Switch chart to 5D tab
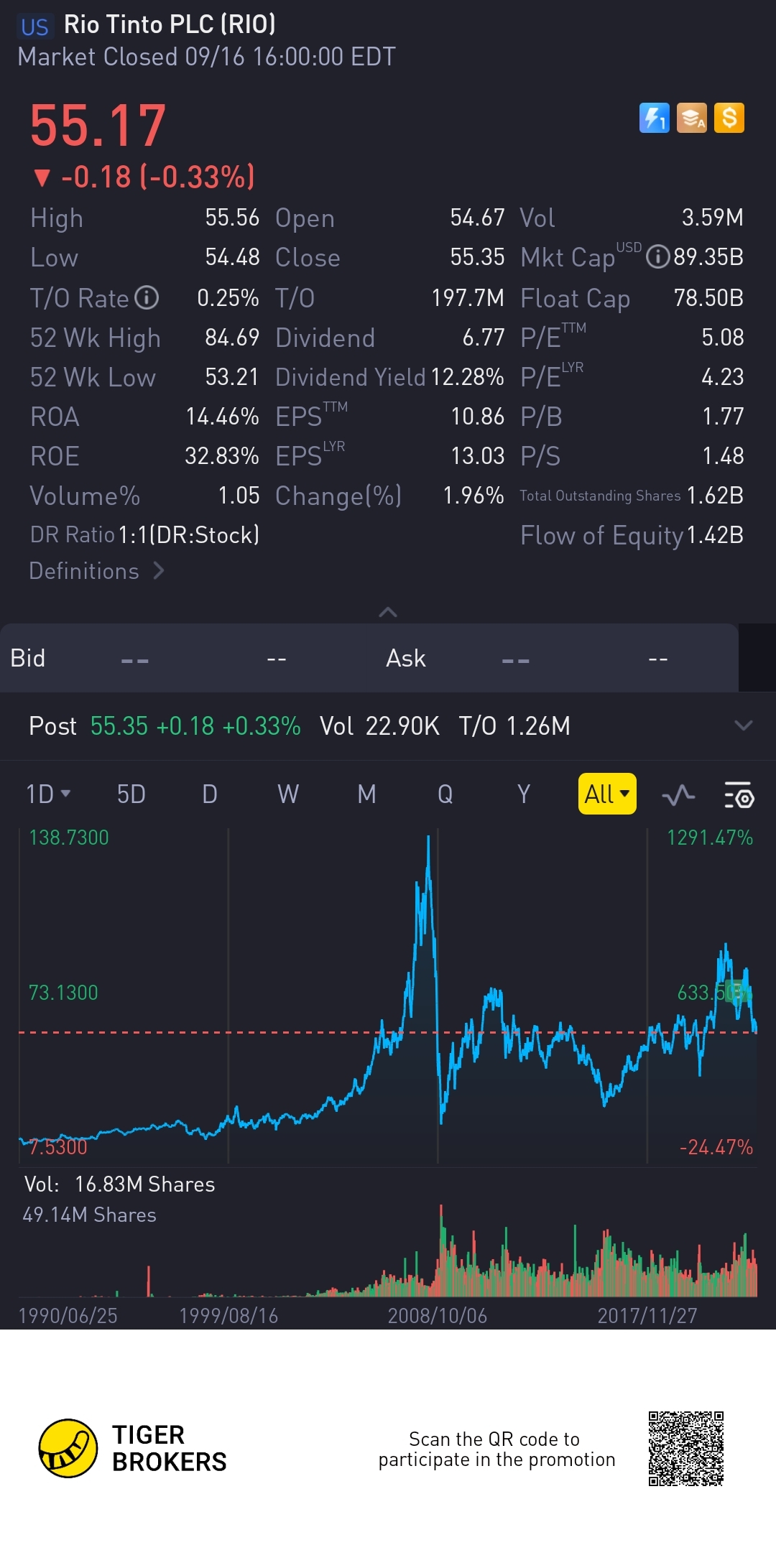 [x=131, y=794]
